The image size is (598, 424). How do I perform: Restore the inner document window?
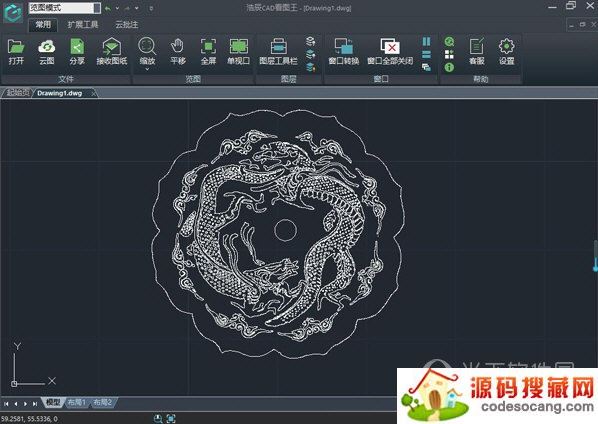click(x=582, y=25)
